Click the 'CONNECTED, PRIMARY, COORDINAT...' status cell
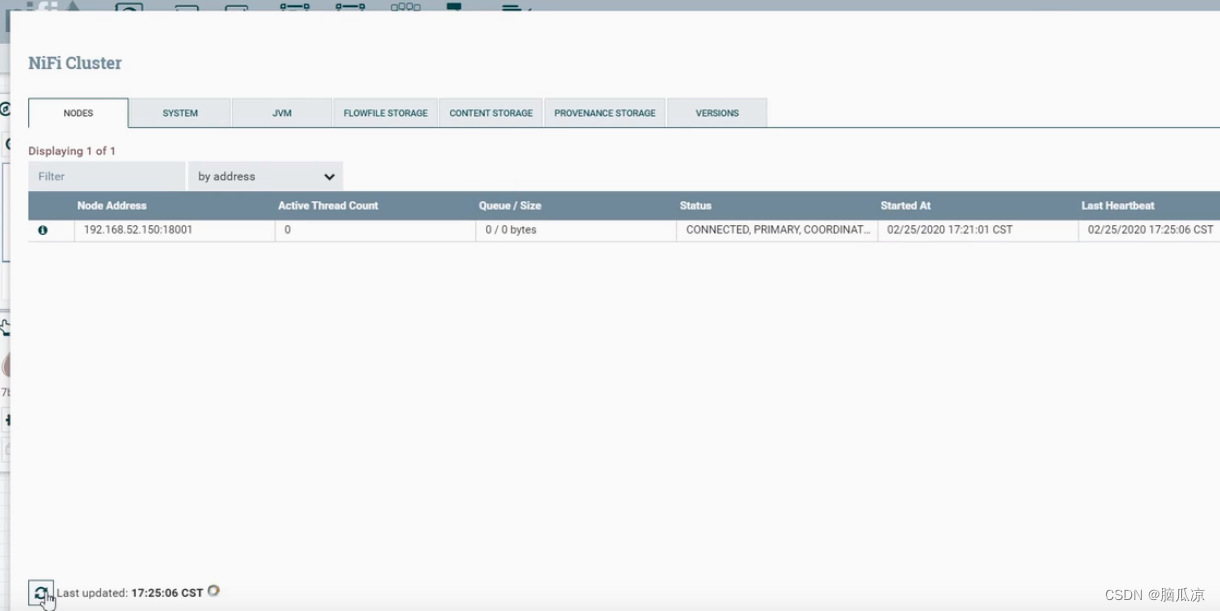 [778, 230]
